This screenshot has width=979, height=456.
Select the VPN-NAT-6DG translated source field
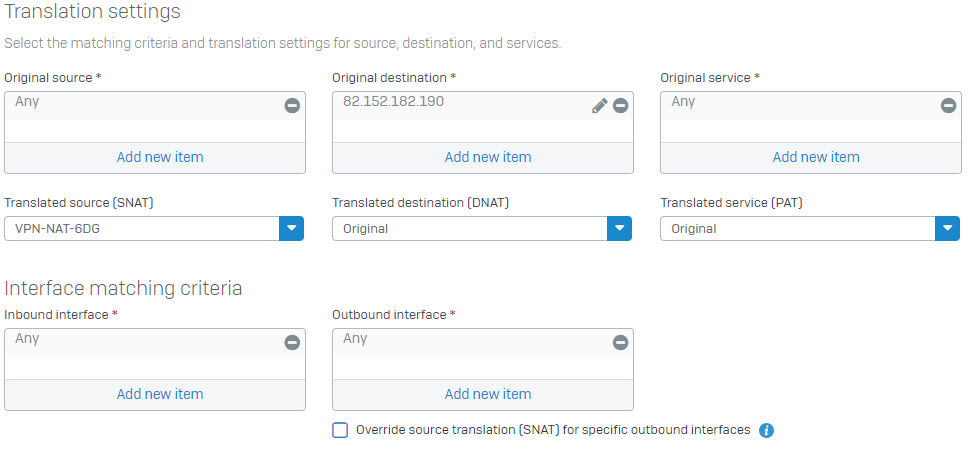(x=142, y=229)
